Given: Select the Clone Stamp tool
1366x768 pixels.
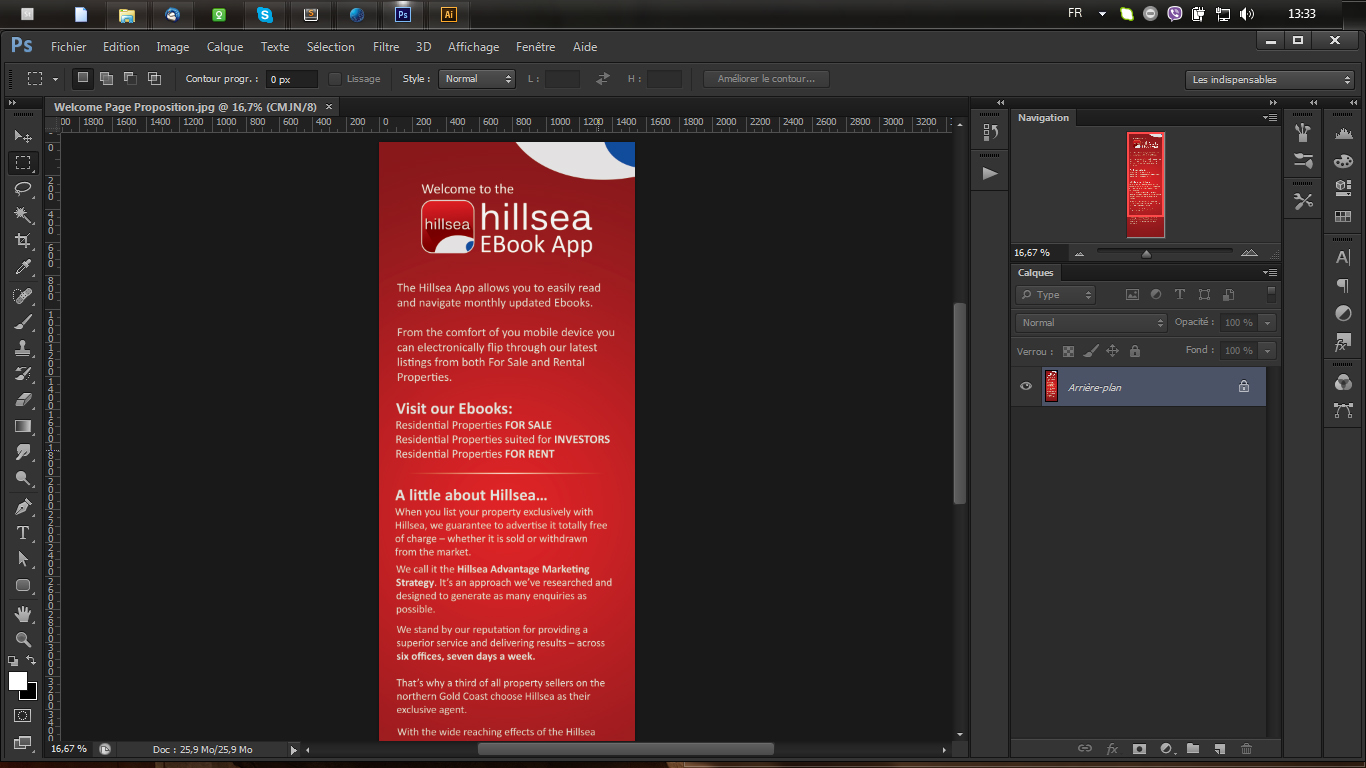Looking at the screenshot, I should pyautogui.click(x=23, y=348).
